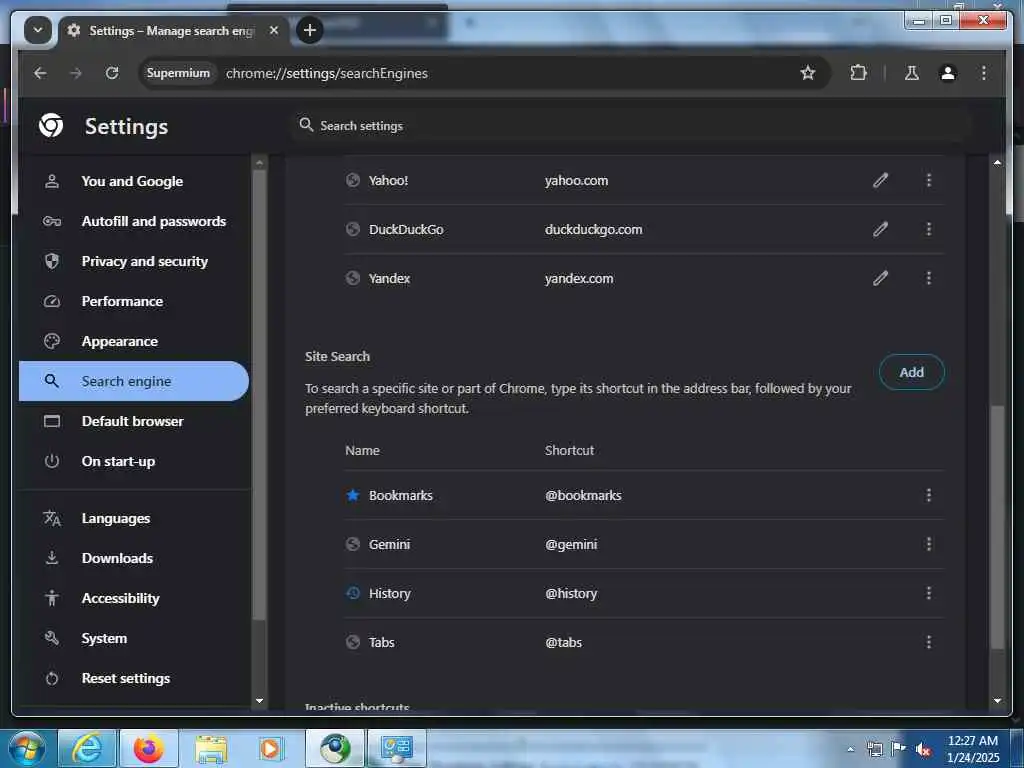Open more actions for Yandex
Image resolution: width=1024 pixels, height=768 pixels.
click(x=929, y=278)
